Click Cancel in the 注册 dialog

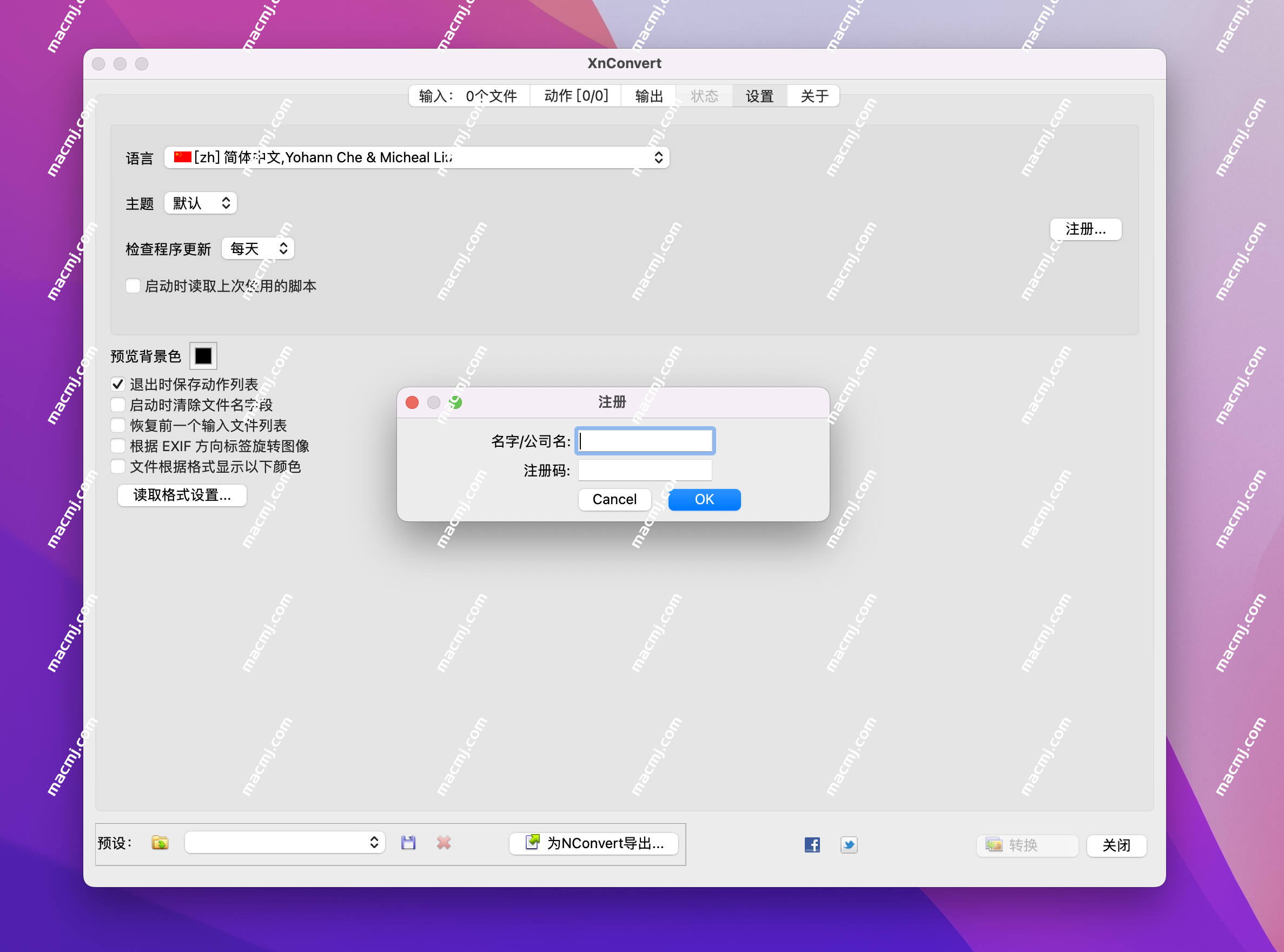point(614,499)
